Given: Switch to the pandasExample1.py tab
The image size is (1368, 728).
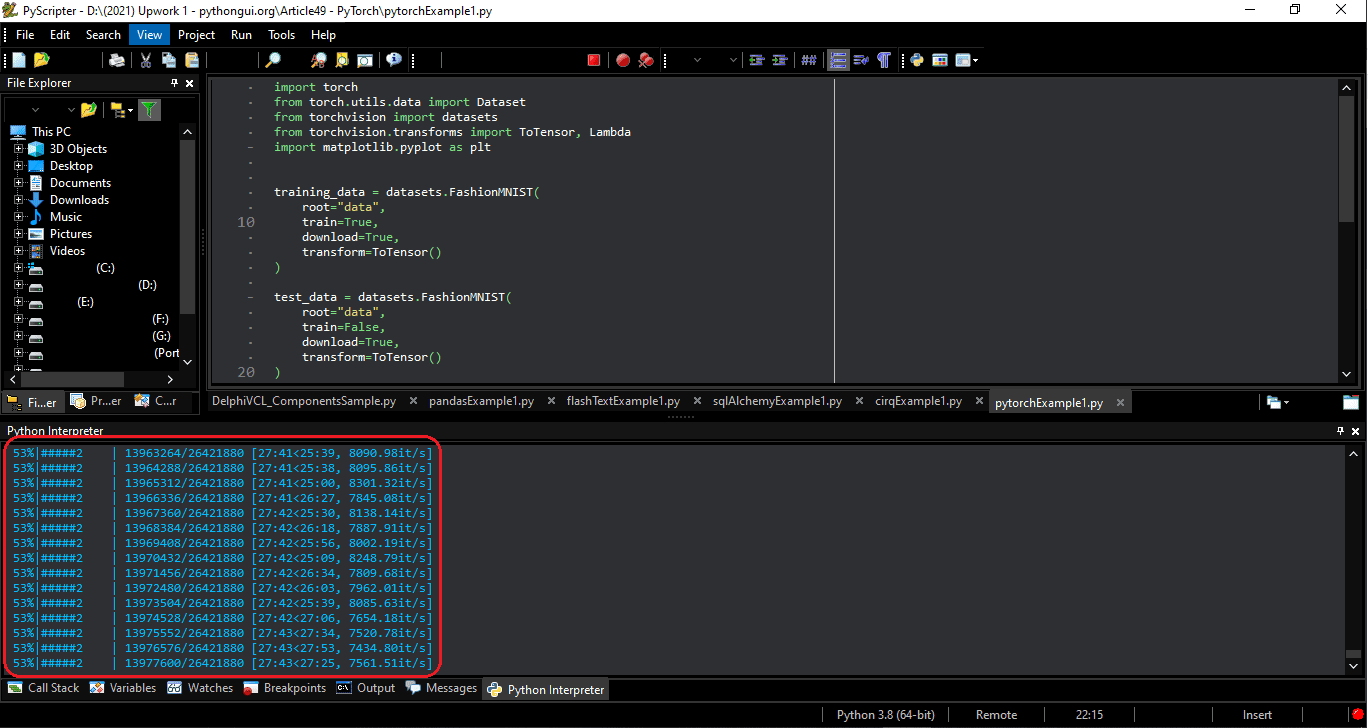Looking at the screenshot, I should tap(481, 401).
